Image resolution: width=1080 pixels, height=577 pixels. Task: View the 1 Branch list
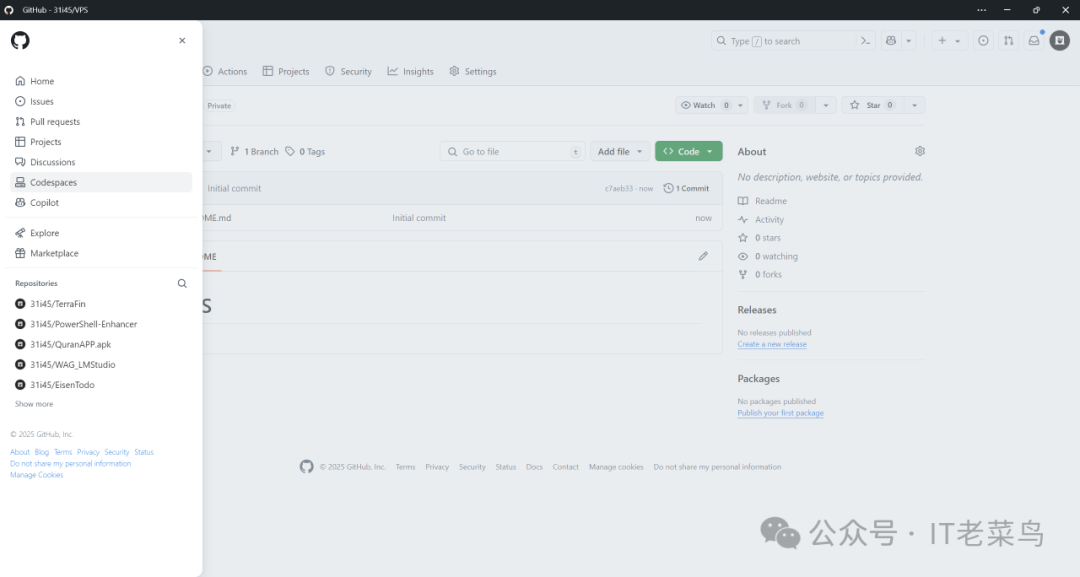coord(254,151)
